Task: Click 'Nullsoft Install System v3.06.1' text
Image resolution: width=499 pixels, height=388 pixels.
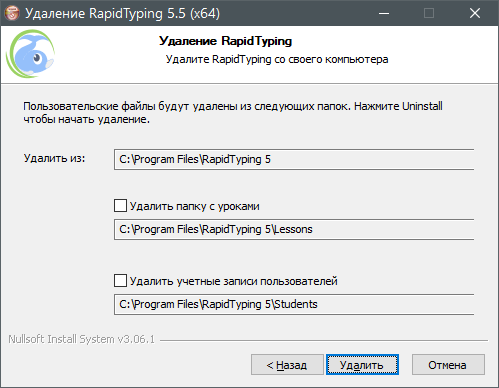Action: (82, 339)
